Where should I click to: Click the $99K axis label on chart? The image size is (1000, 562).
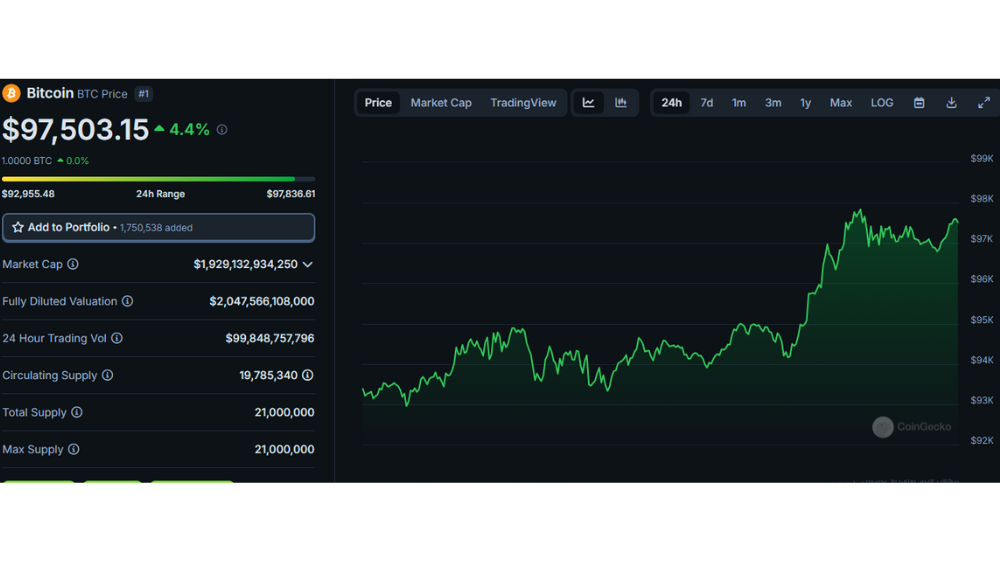[x=982, y=158]
